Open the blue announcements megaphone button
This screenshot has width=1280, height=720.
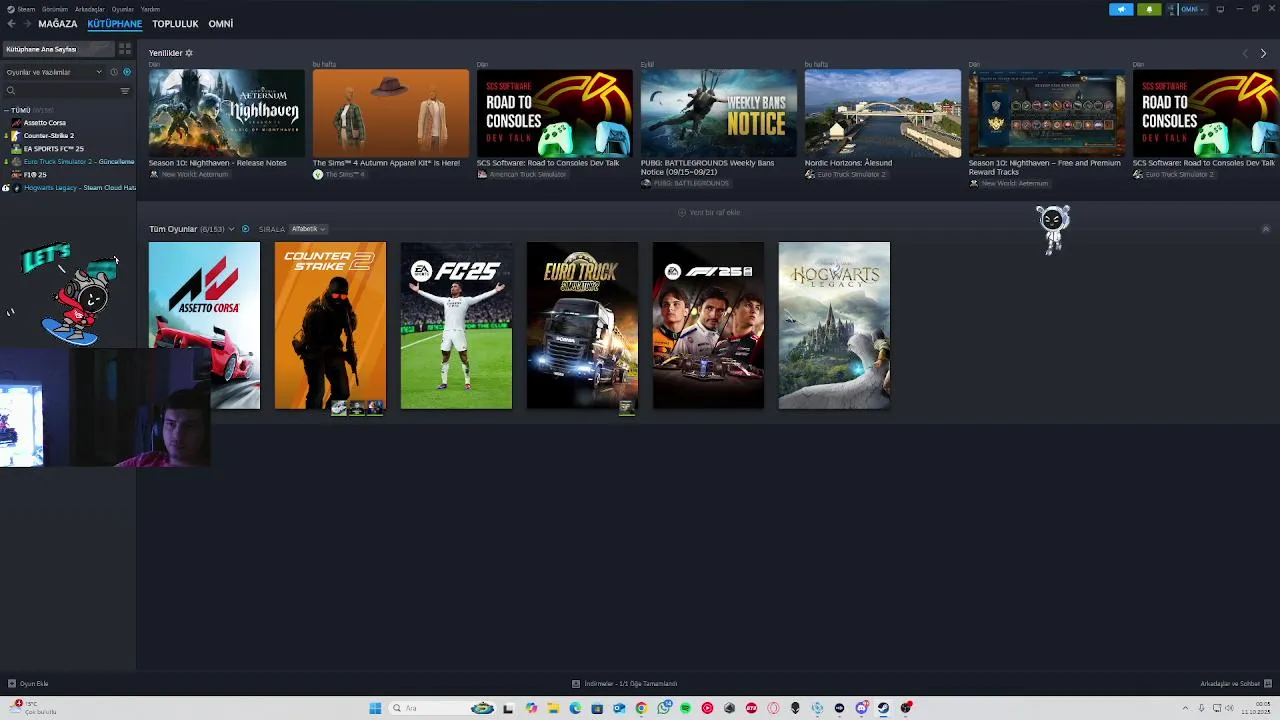click(1121, 9)
